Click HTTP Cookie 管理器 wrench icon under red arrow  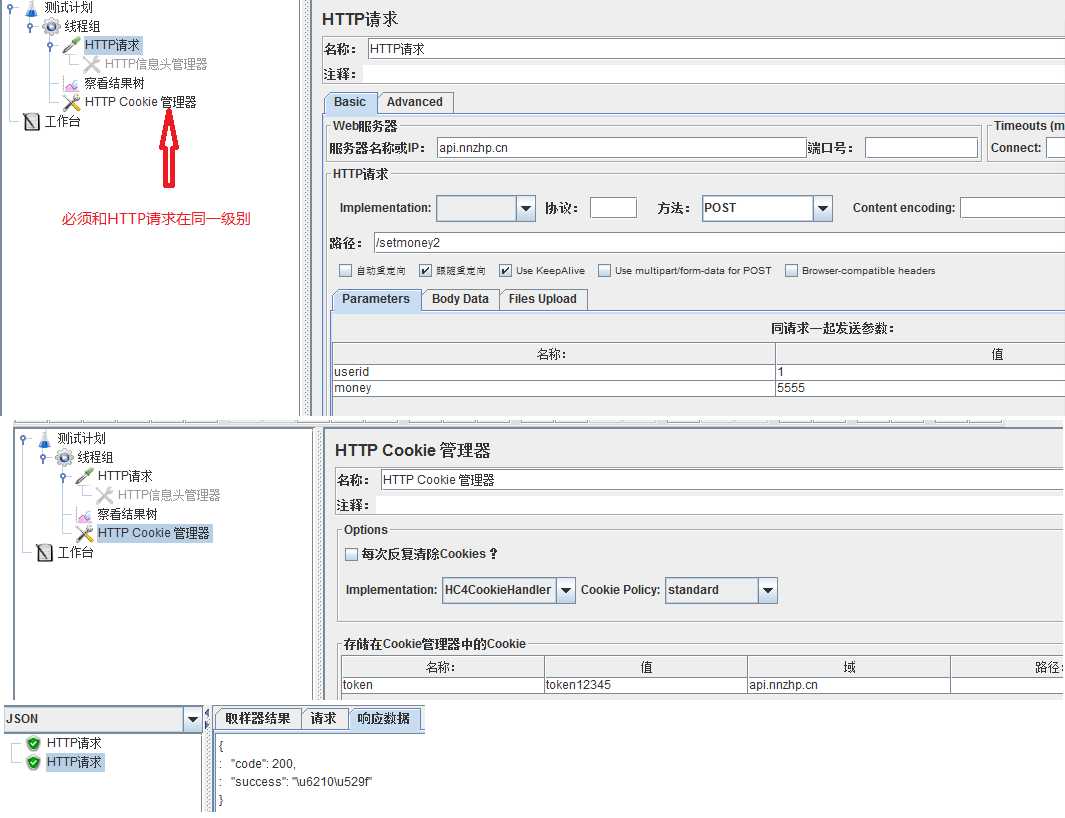[71, 103]
